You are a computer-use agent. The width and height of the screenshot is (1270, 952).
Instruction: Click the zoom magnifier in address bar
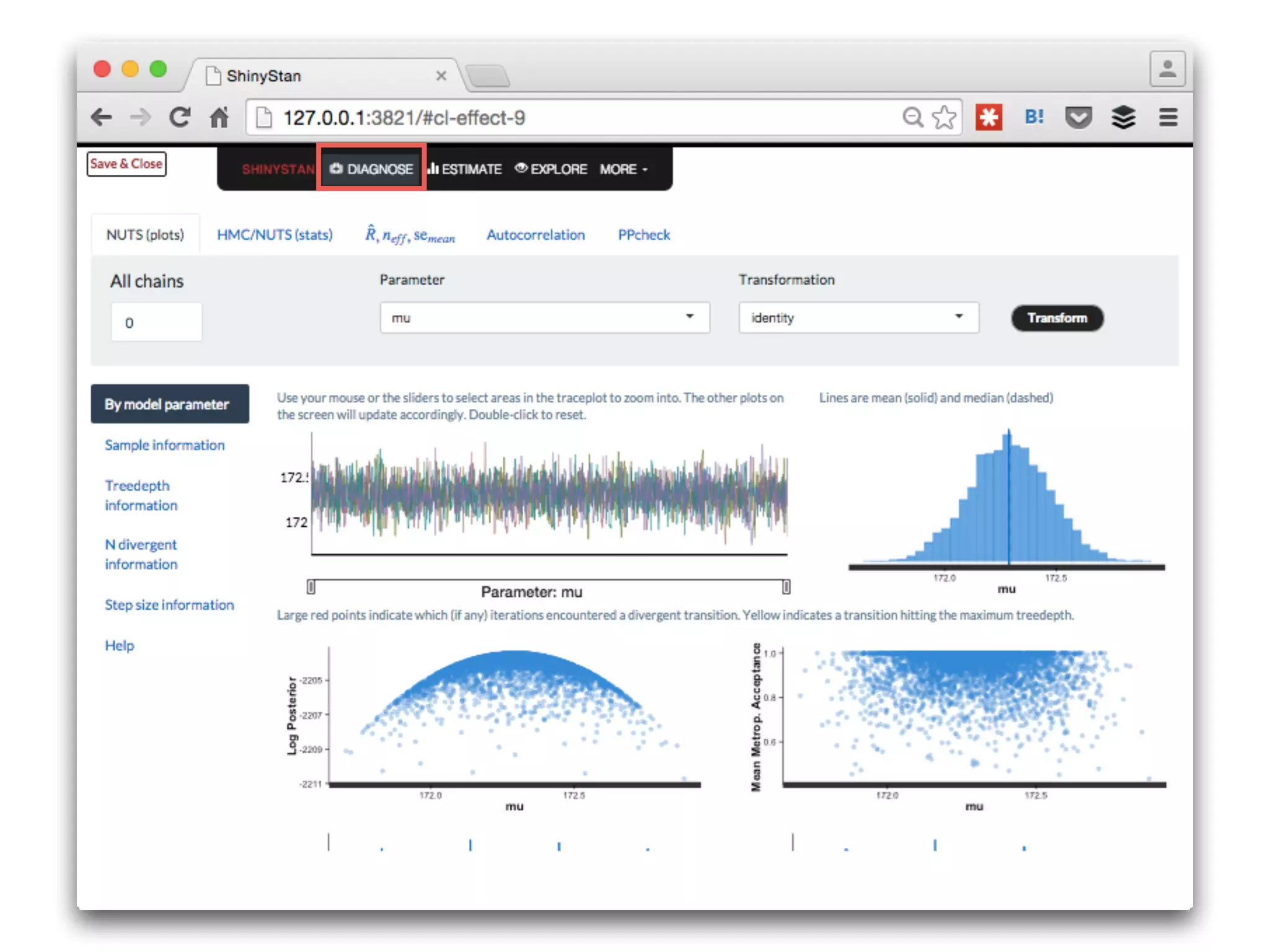pyautogui.click(x=912, y=117)
